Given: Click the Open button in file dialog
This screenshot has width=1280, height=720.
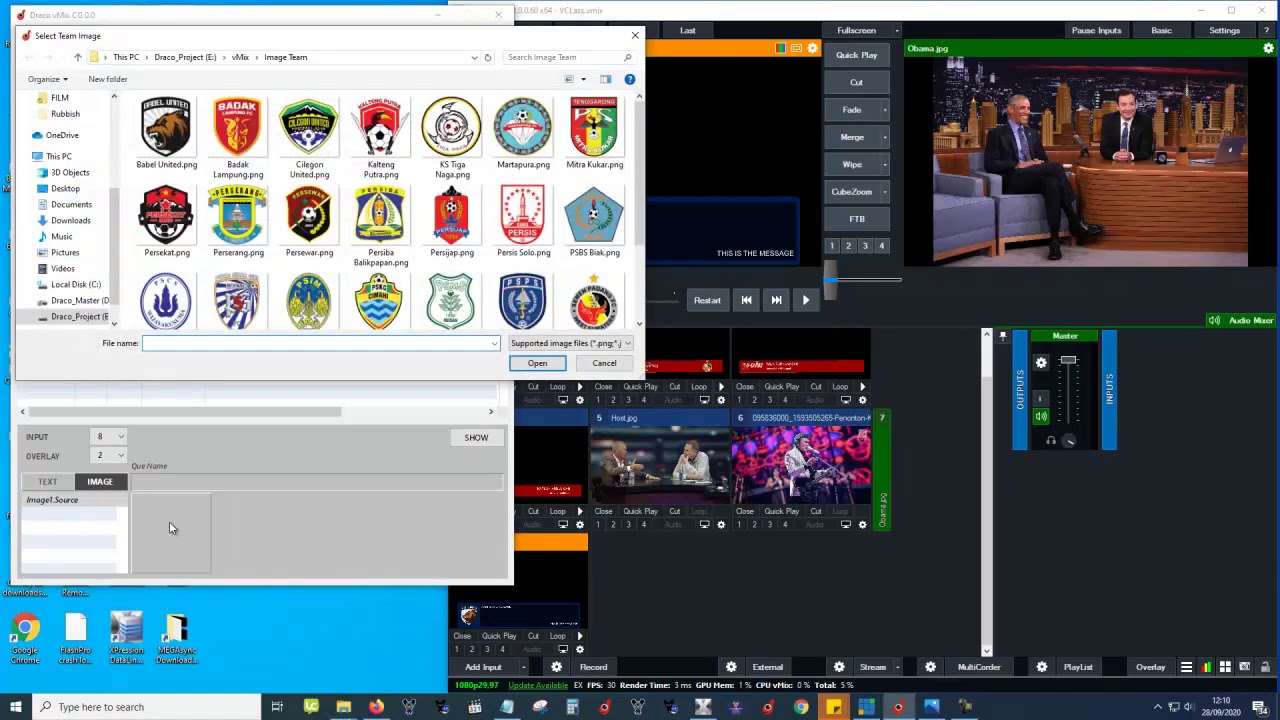Looking at the screenshot, I should point(537,363).
